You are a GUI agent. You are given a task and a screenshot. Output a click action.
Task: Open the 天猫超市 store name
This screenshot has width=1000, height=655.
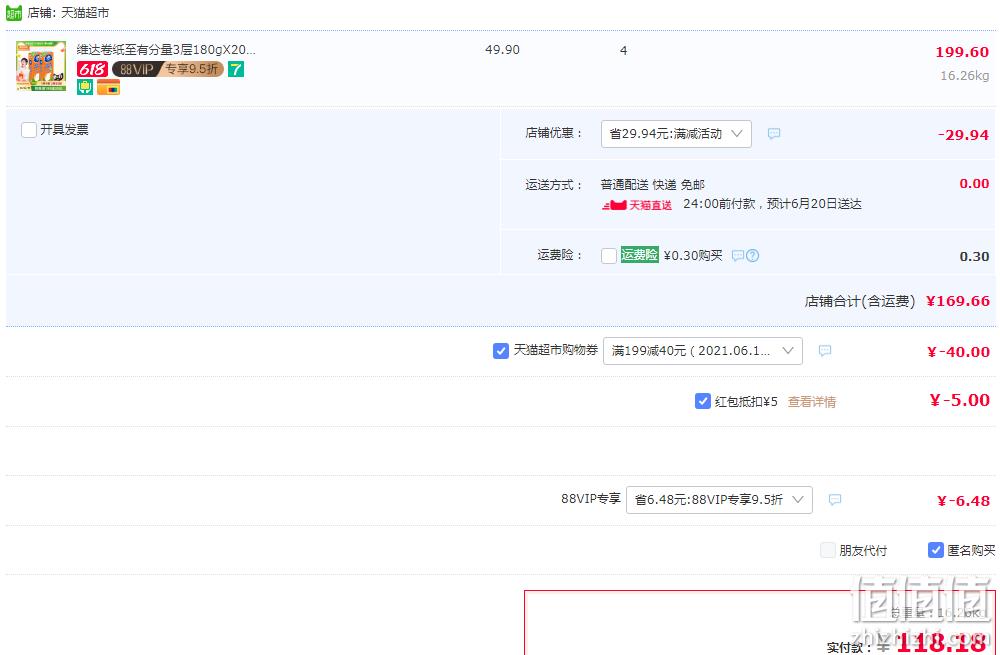tap(85, 13)
